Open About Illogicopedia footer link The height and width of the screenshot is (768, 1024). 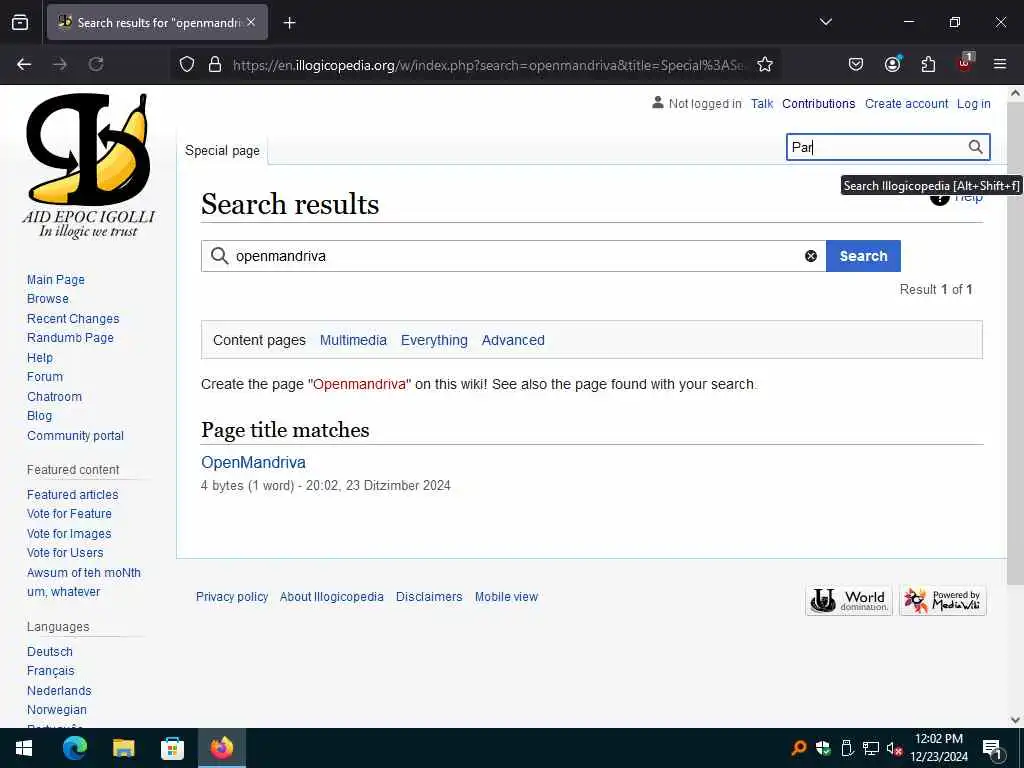pos(331,597)
